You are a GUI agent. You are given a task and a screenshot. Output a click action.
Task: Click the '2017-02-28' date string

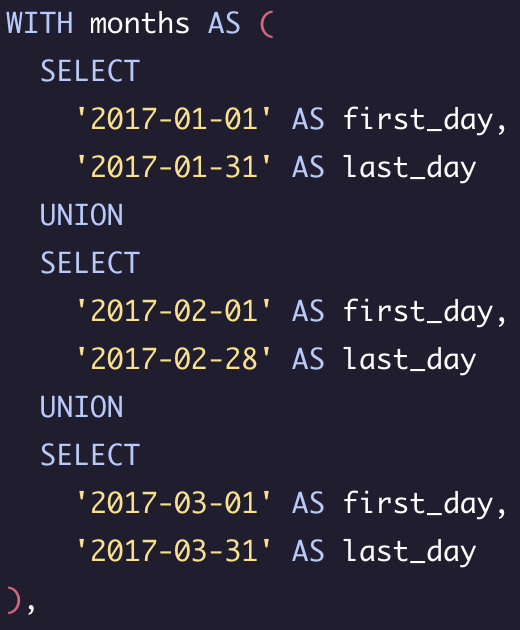coord(174,359)
